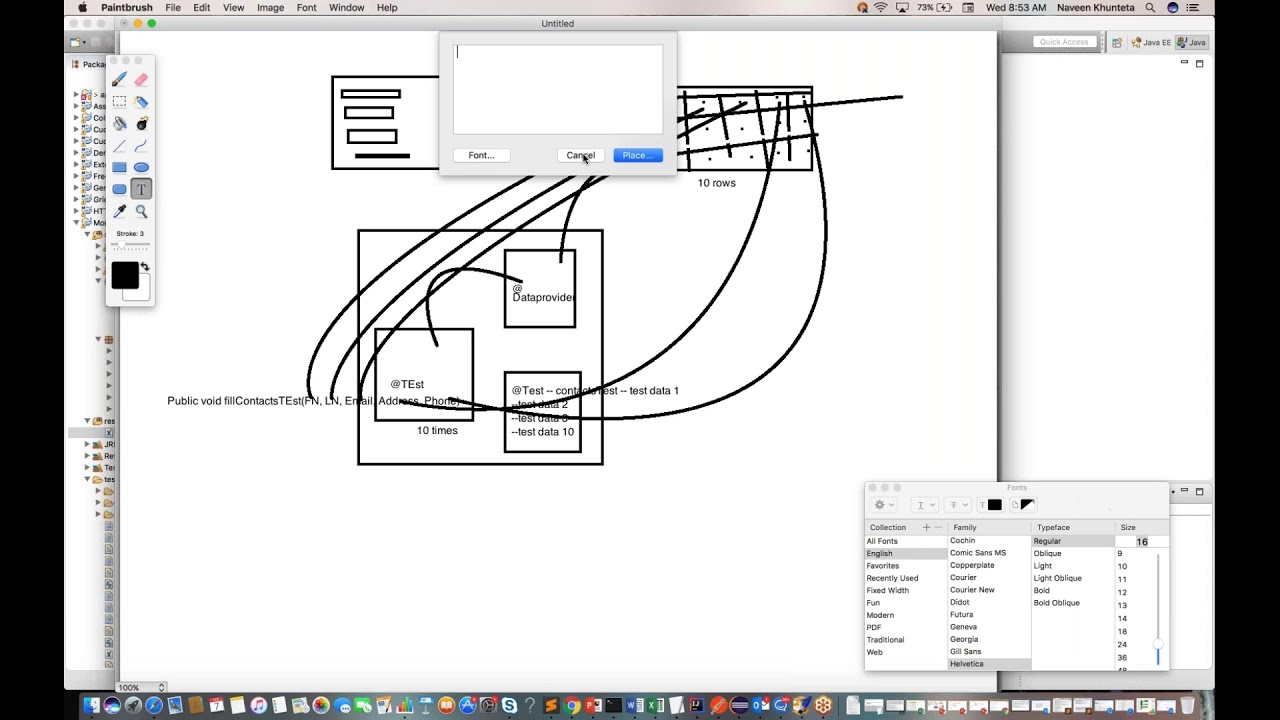This screenshot has width=1280, height=720.
Task: Open the Image menu
Action: [x=270, y=7]
